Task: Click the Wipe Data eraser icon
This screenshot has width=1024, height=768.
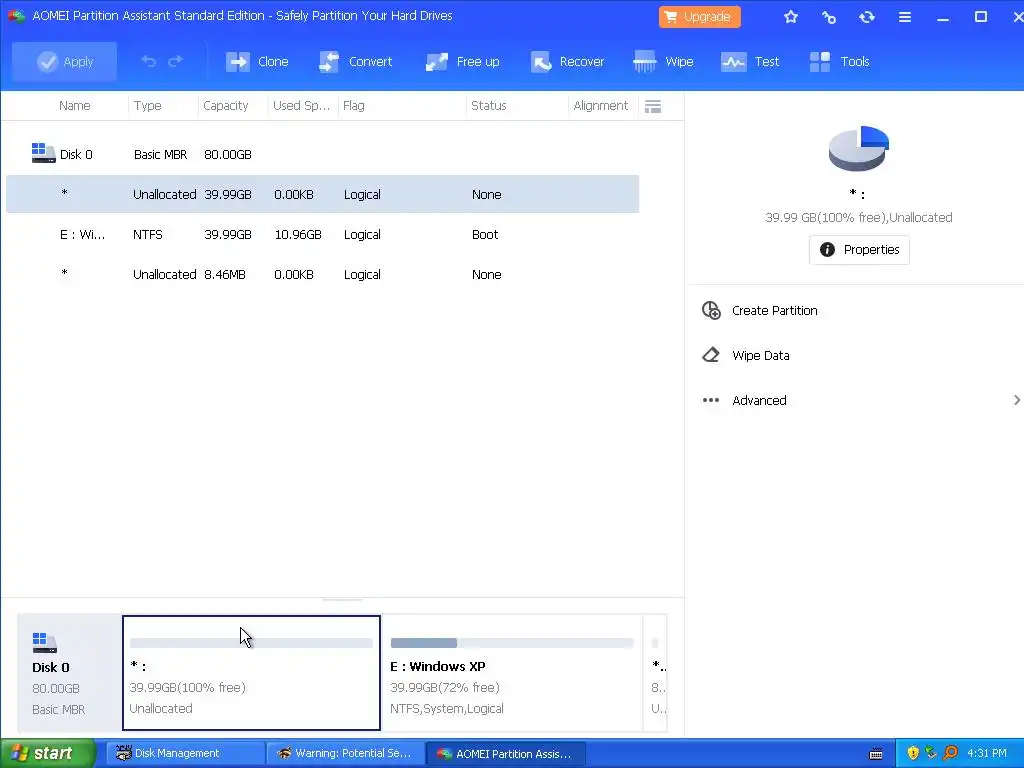Action: [711, 355]
